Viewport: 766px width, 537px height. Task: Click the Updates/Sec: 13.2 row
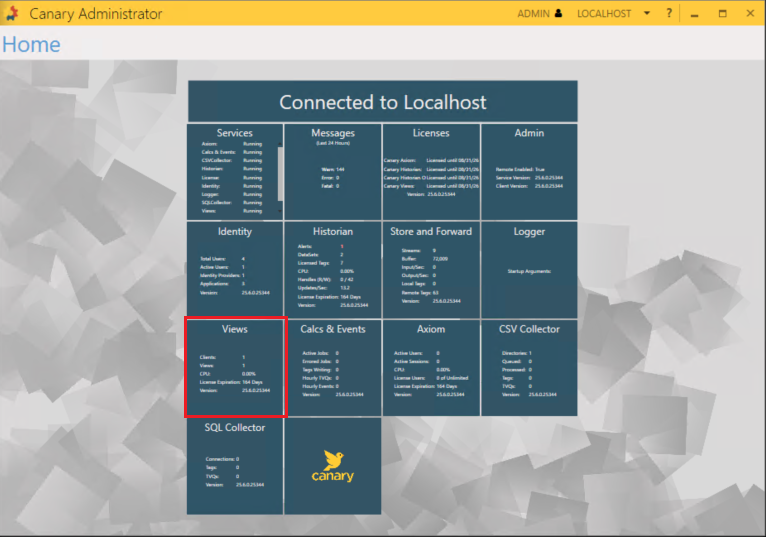(x=324, y=288)
